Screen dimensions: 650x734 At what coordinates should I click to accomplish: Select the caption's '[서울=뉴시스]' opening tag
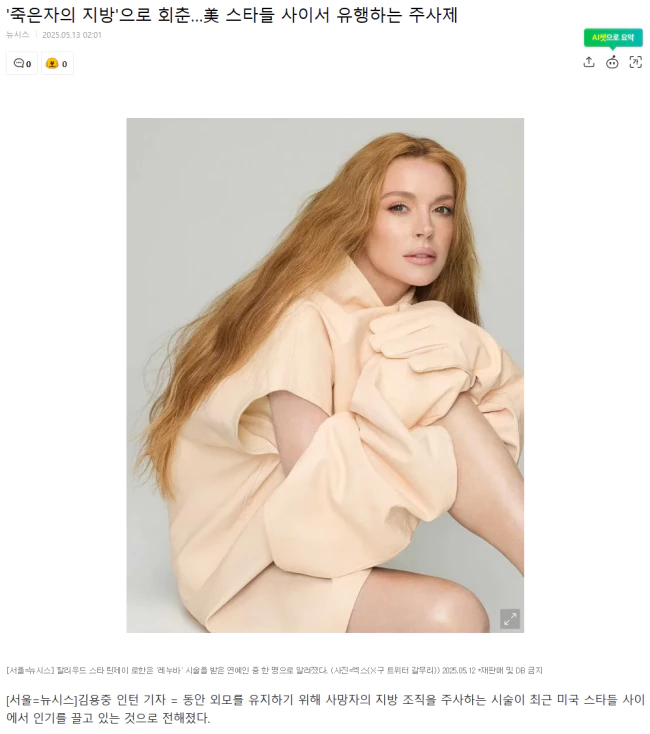[x=30, y=670]
